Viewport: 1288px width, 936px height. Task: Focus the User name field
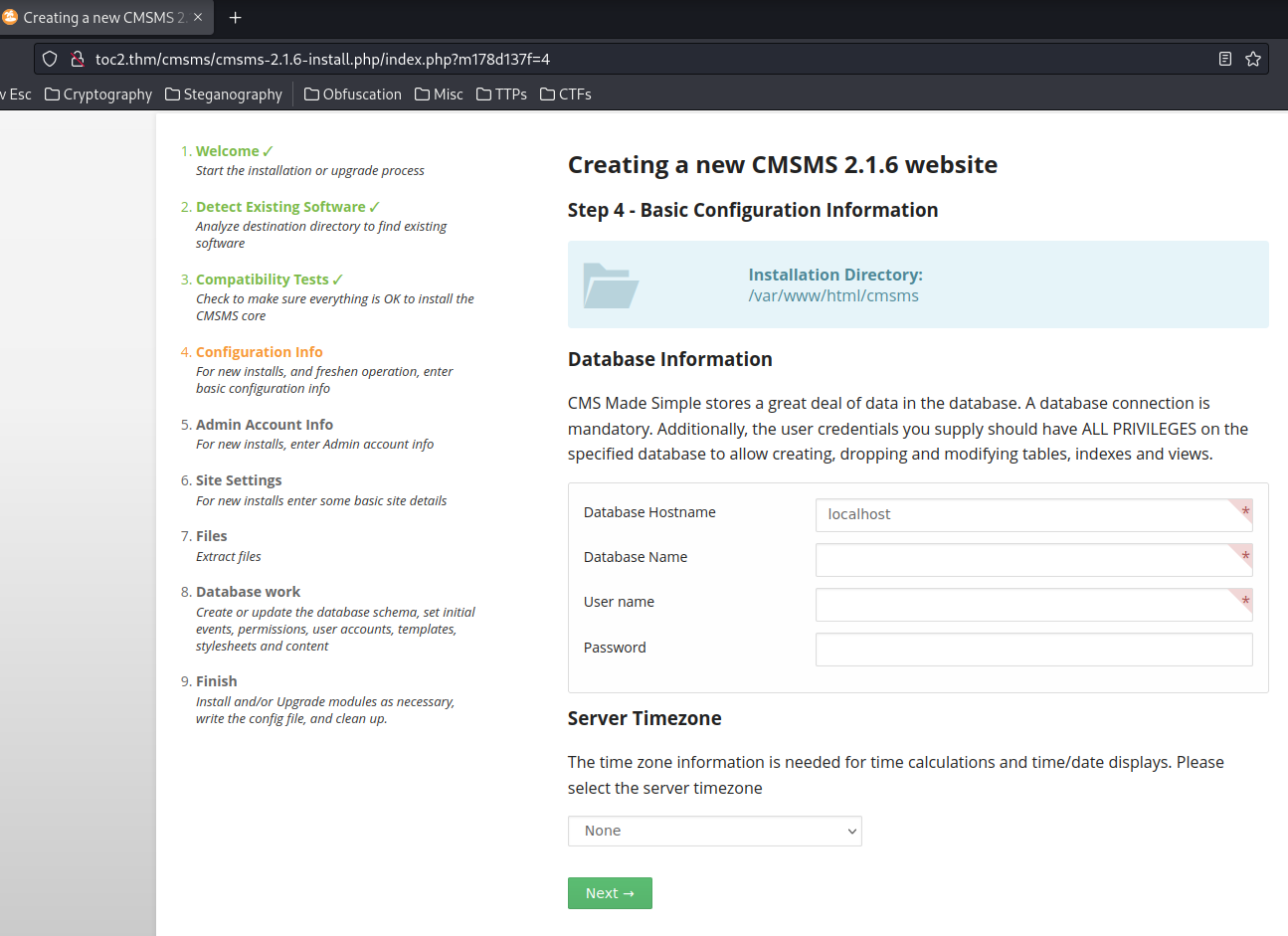pos(1033,605)
